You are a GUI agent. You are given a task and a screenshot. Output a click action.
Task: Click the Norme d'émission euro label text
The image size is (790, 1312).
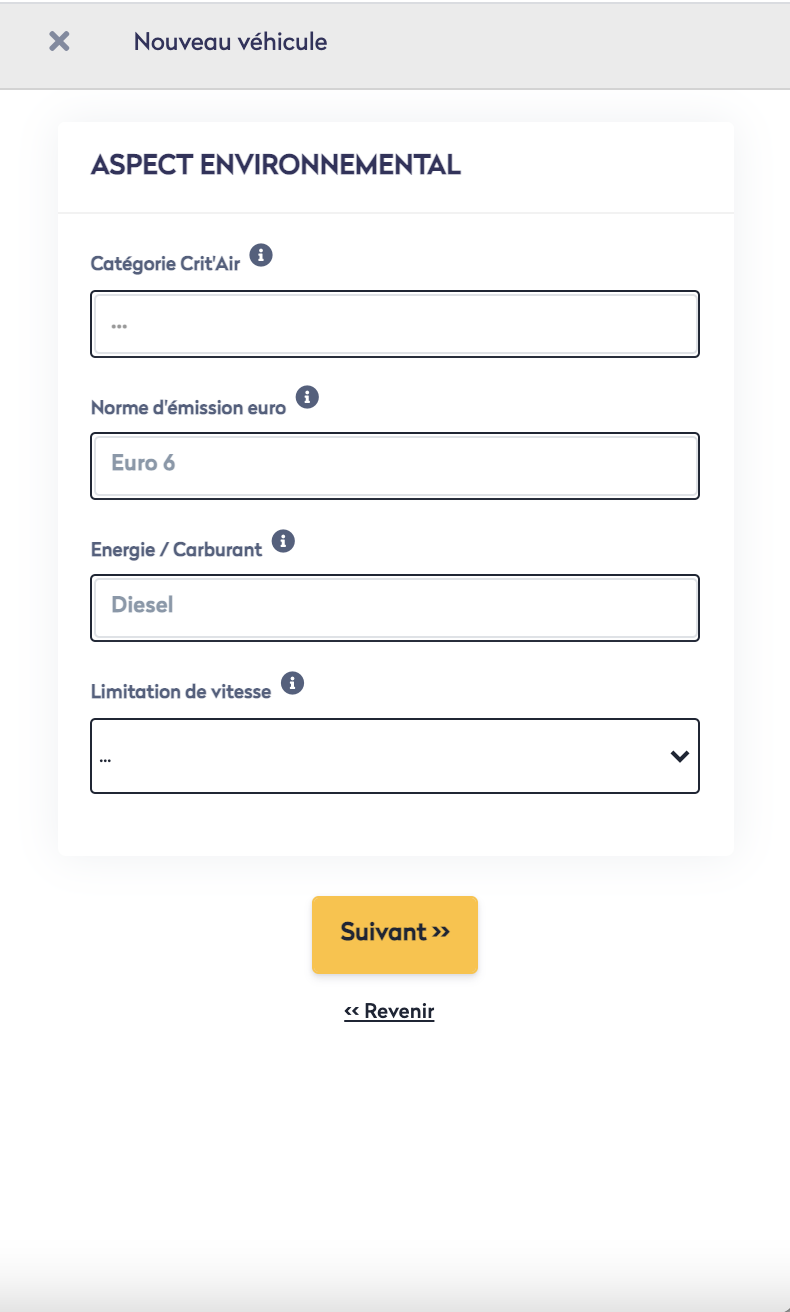coord(188,407)
